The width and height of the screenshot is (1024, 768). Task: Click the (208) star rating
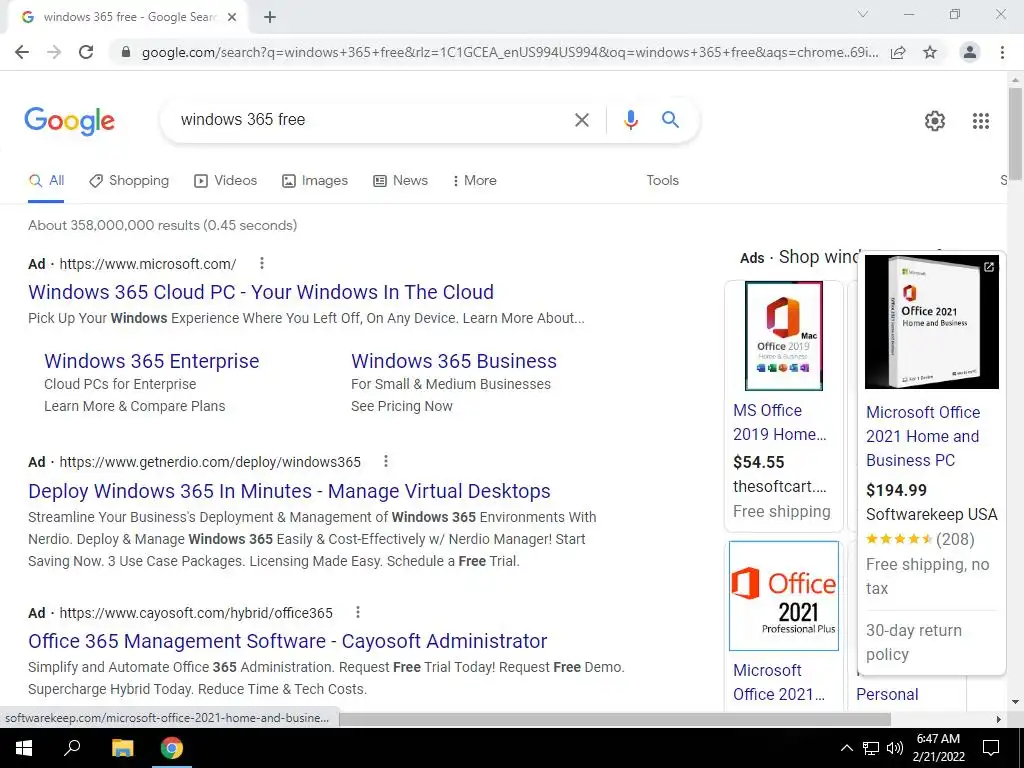coord(920,539)
